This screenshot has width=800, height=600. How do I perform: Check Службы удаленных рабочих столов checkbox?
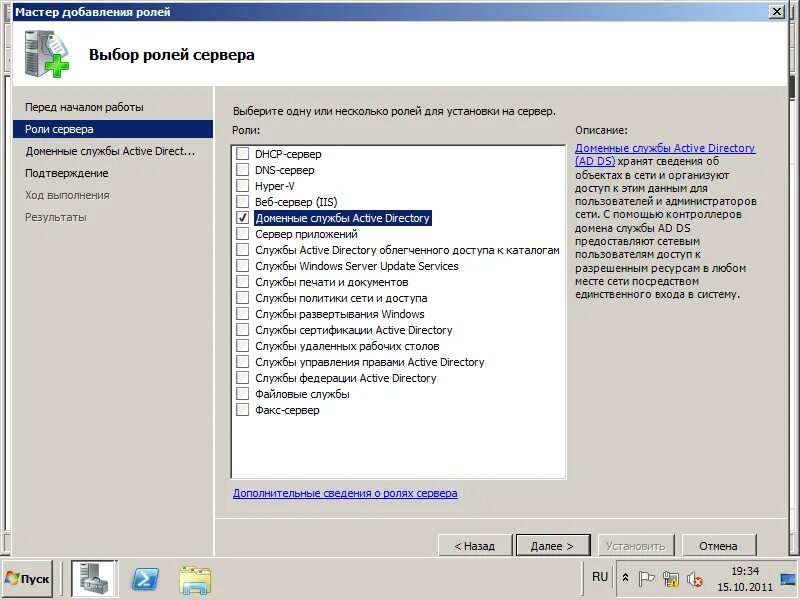242,346
